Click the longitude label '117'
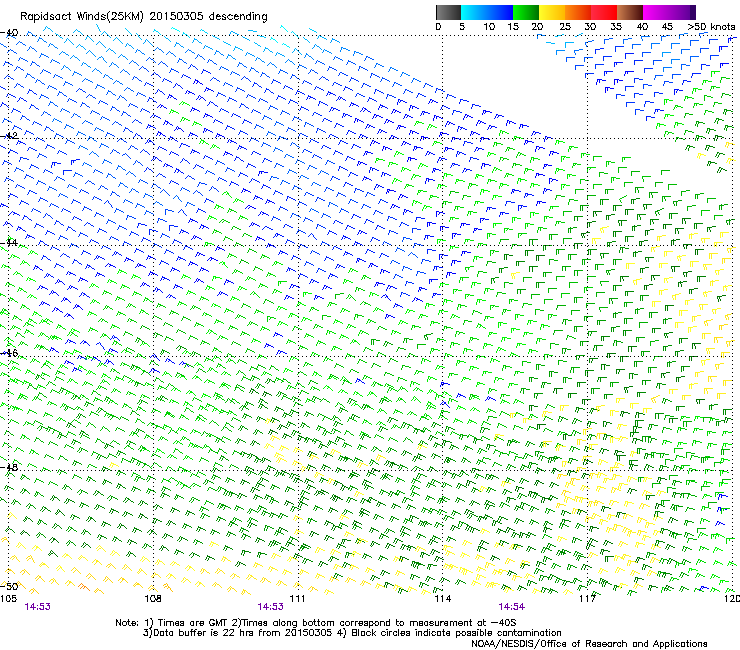The width and height of the screenshot is (740, 650). [587, 599]
